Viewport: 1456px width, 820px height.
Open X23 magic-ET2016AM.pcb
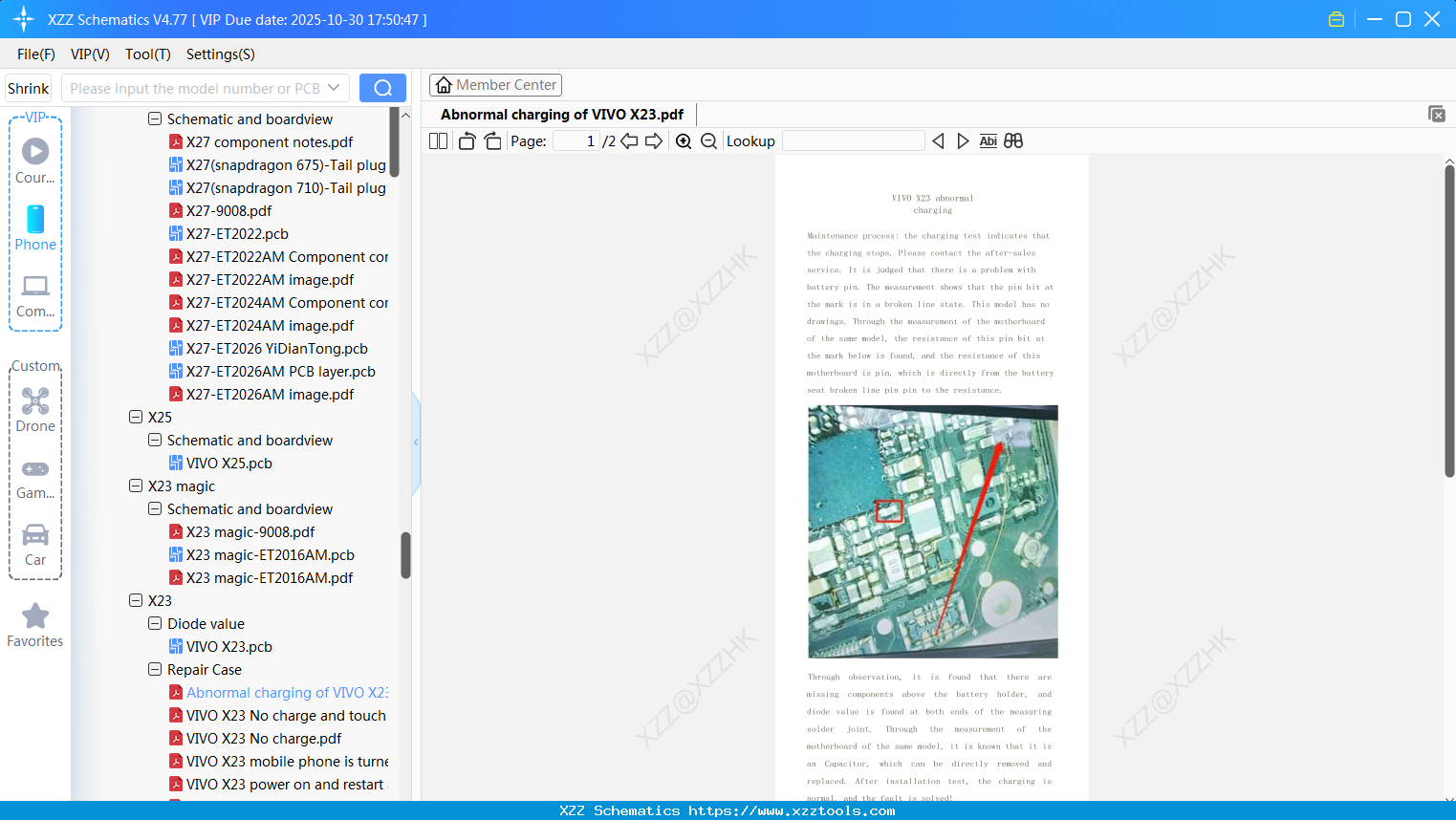pos(270,554)
